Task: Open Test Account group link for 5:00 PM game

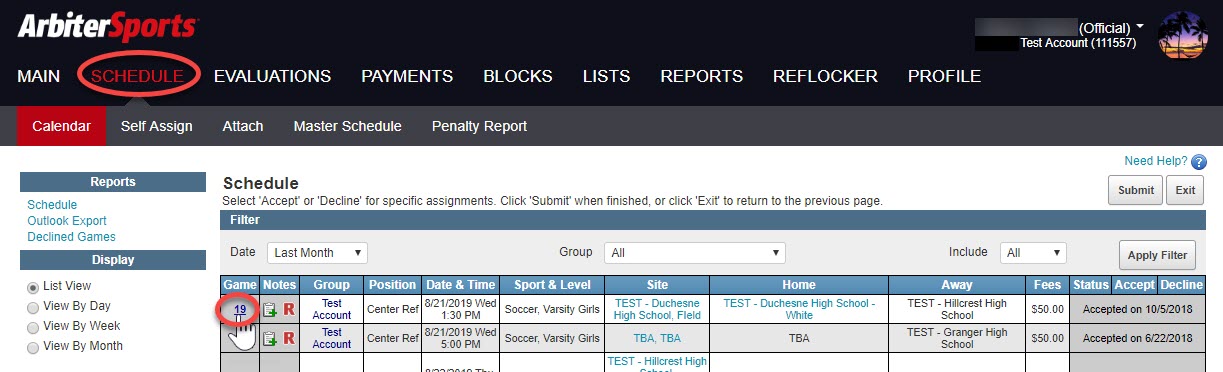Action: click(x=332, y=338)
